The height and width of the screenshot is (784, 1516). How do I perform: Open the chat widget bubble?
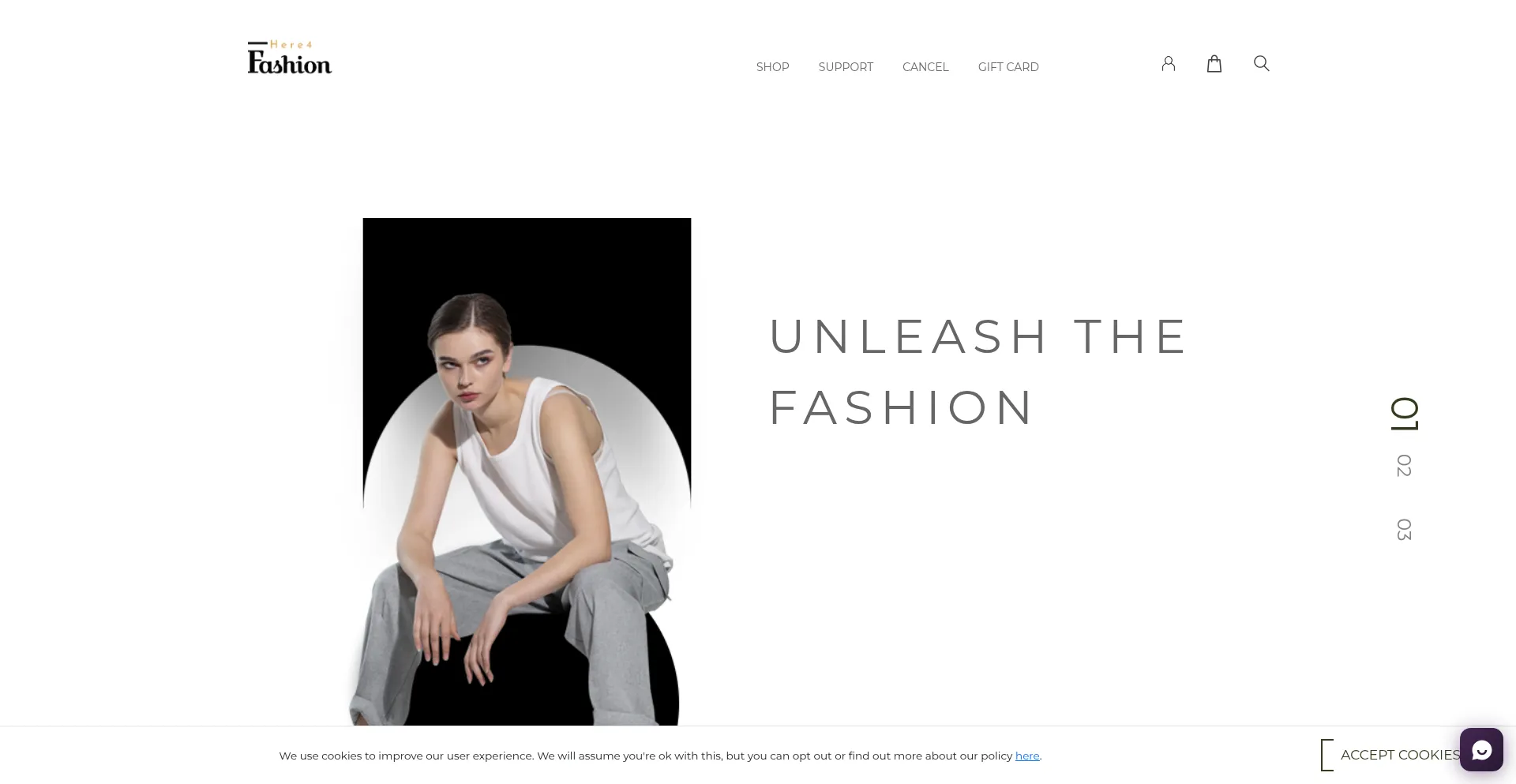point(1481,749)
